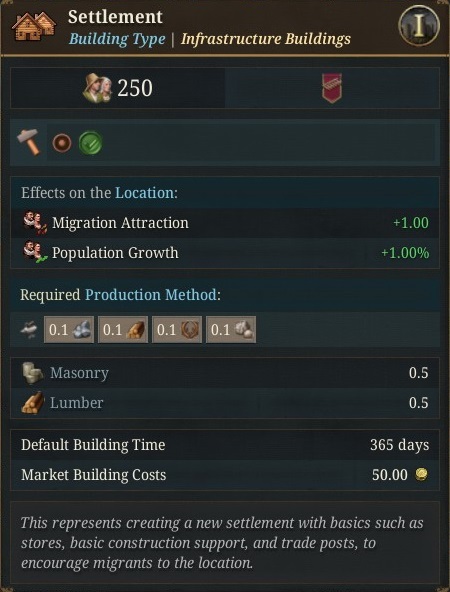
Task: Open the Building Type link
Action: (117, 39)
